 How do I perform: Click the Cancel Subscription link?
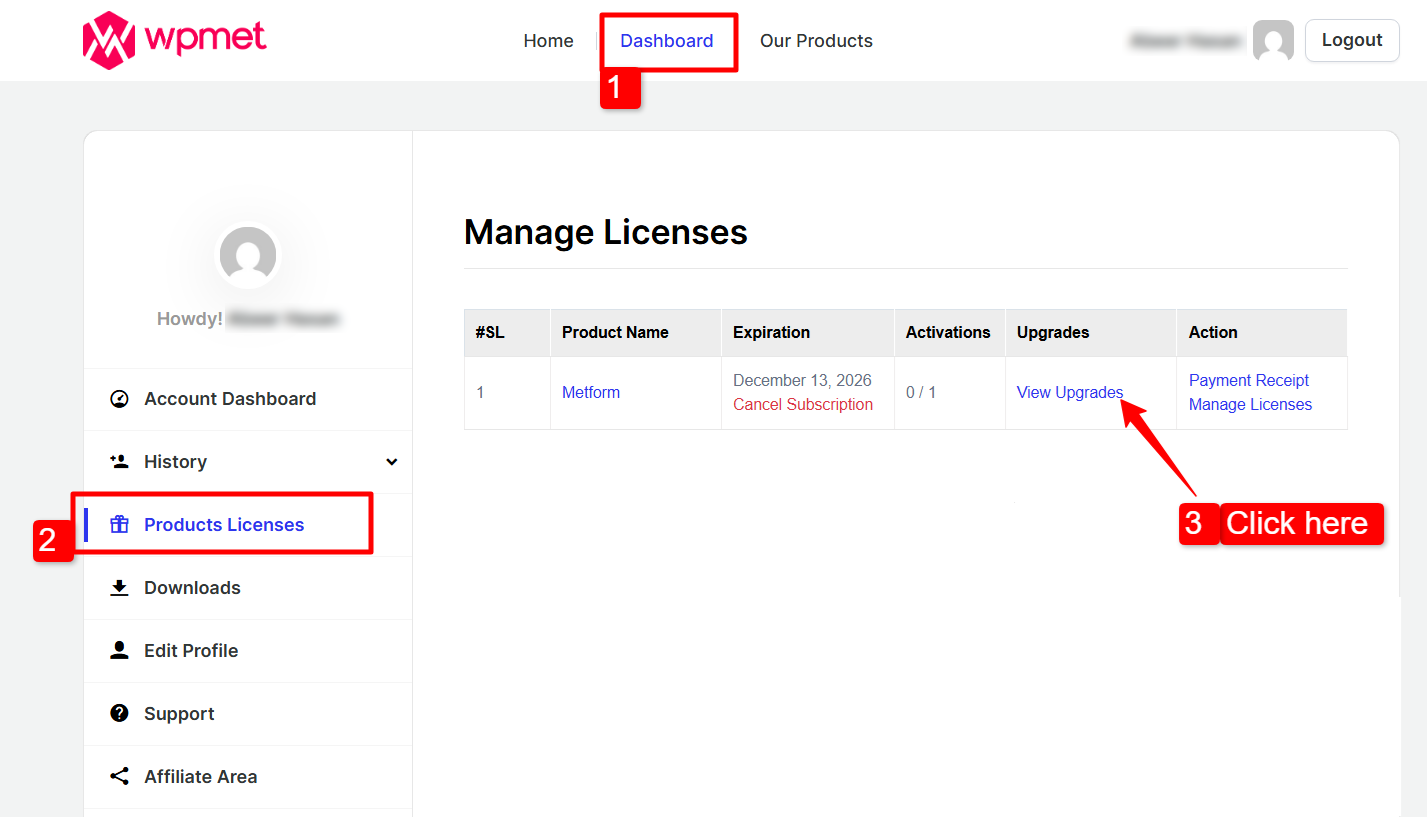tap(802, 405)
